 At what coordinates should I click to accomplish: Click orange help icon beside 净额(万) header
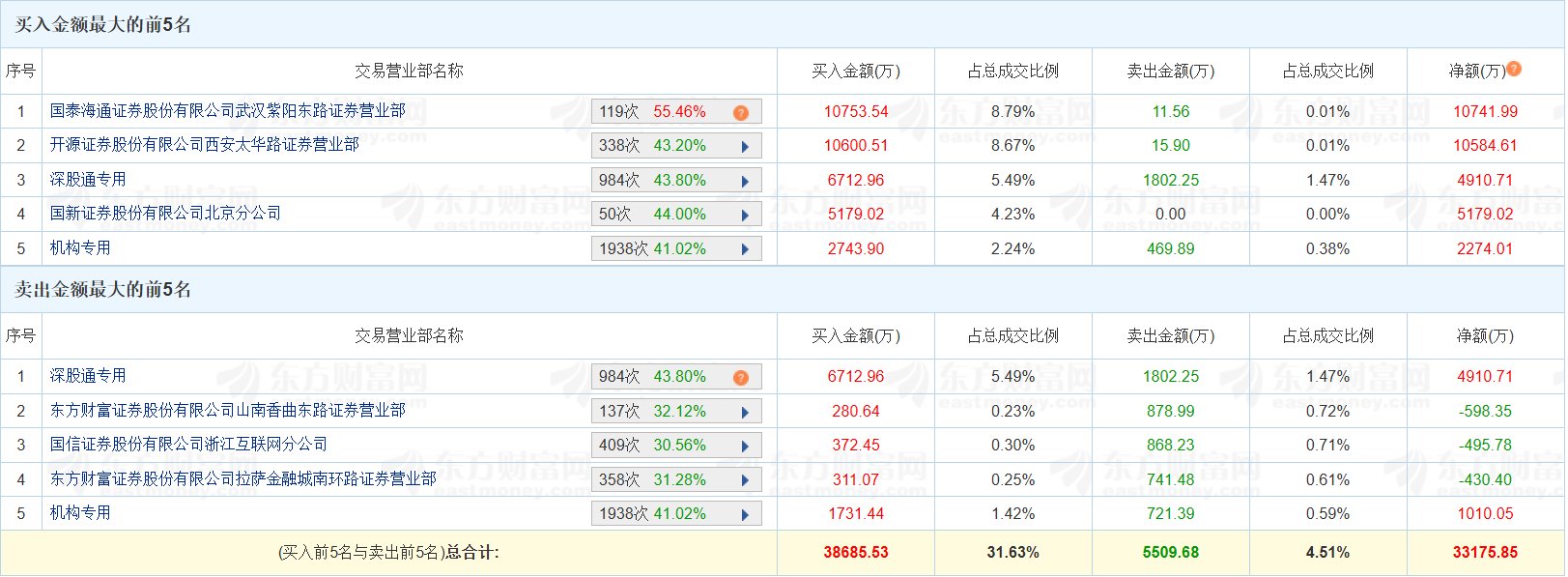tap(1514, 69)
